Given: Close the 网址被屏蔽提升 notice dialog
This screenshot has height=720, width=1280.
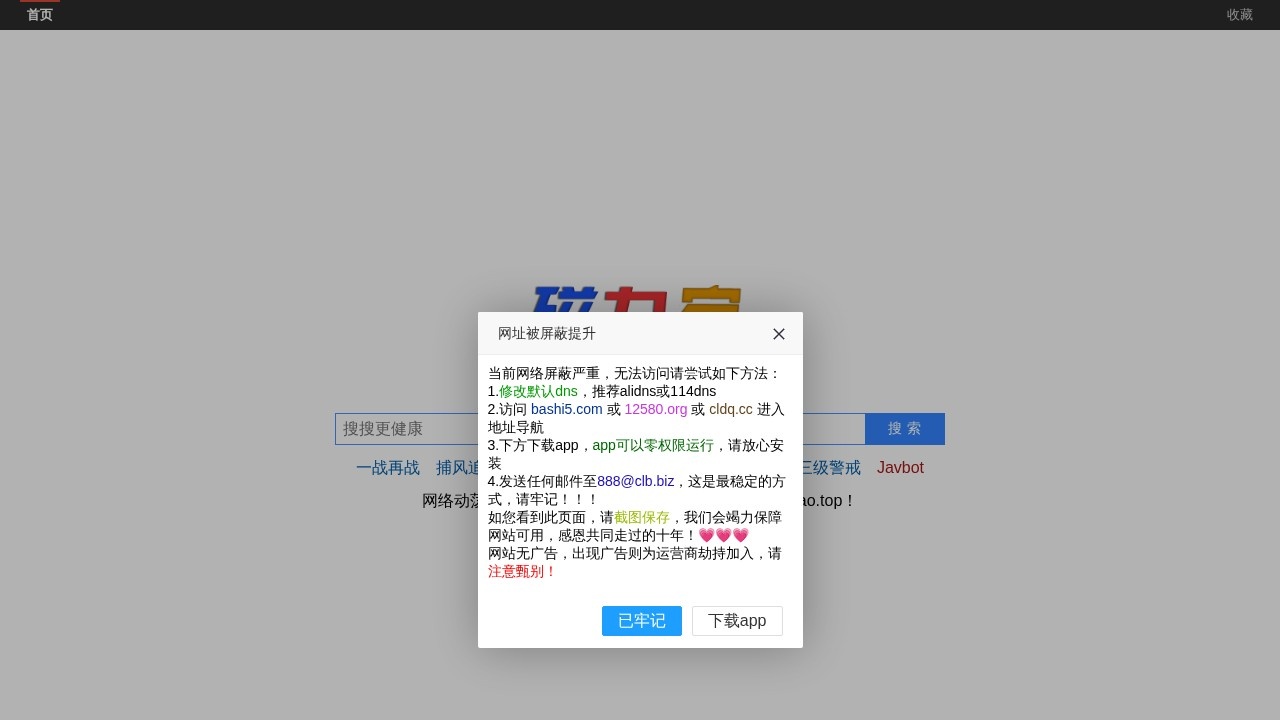Looking at the screenshot, I should click(x=778, y=334).
